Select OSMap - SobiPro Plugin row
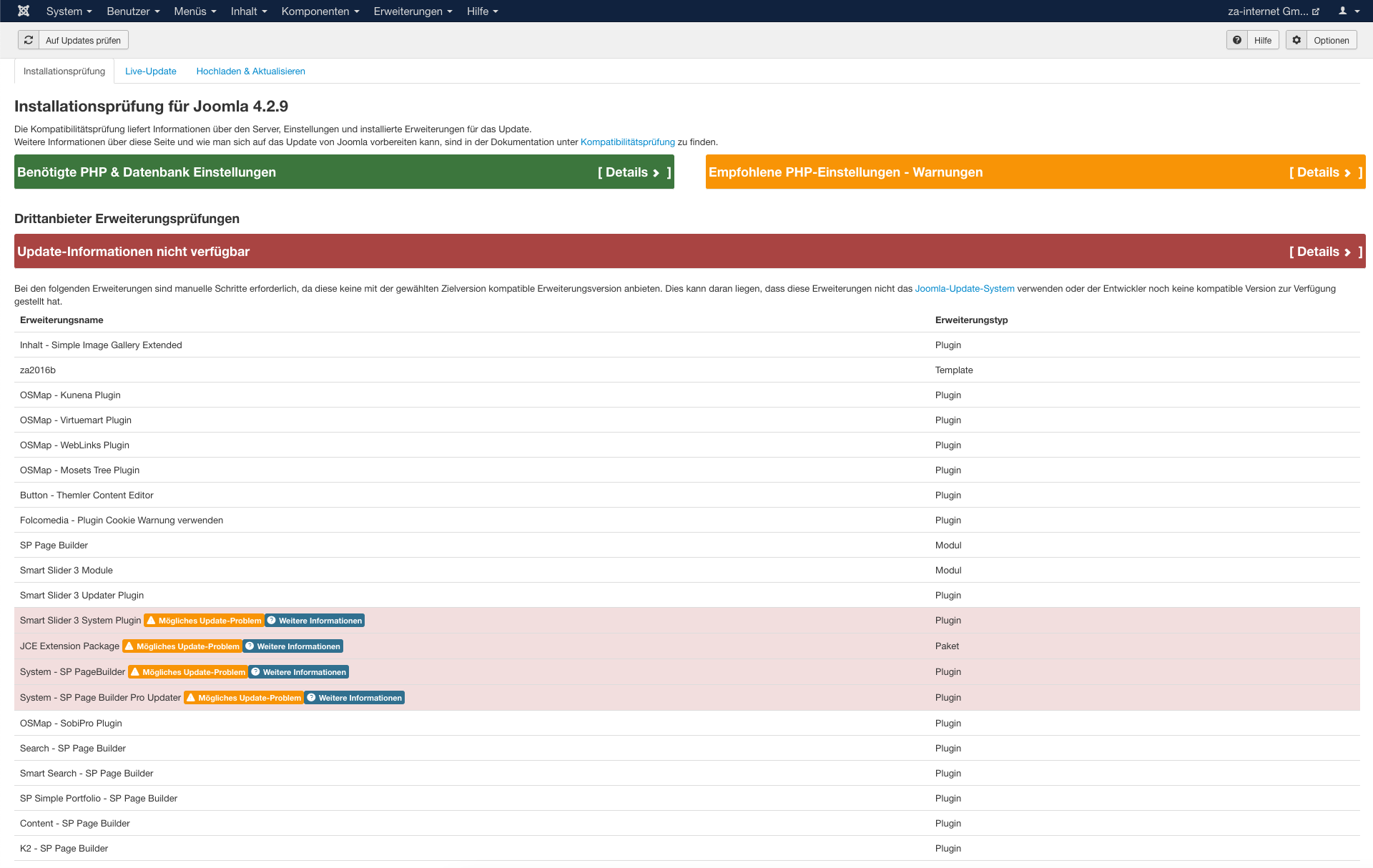 pyautogui.click(x=687, y=723)
